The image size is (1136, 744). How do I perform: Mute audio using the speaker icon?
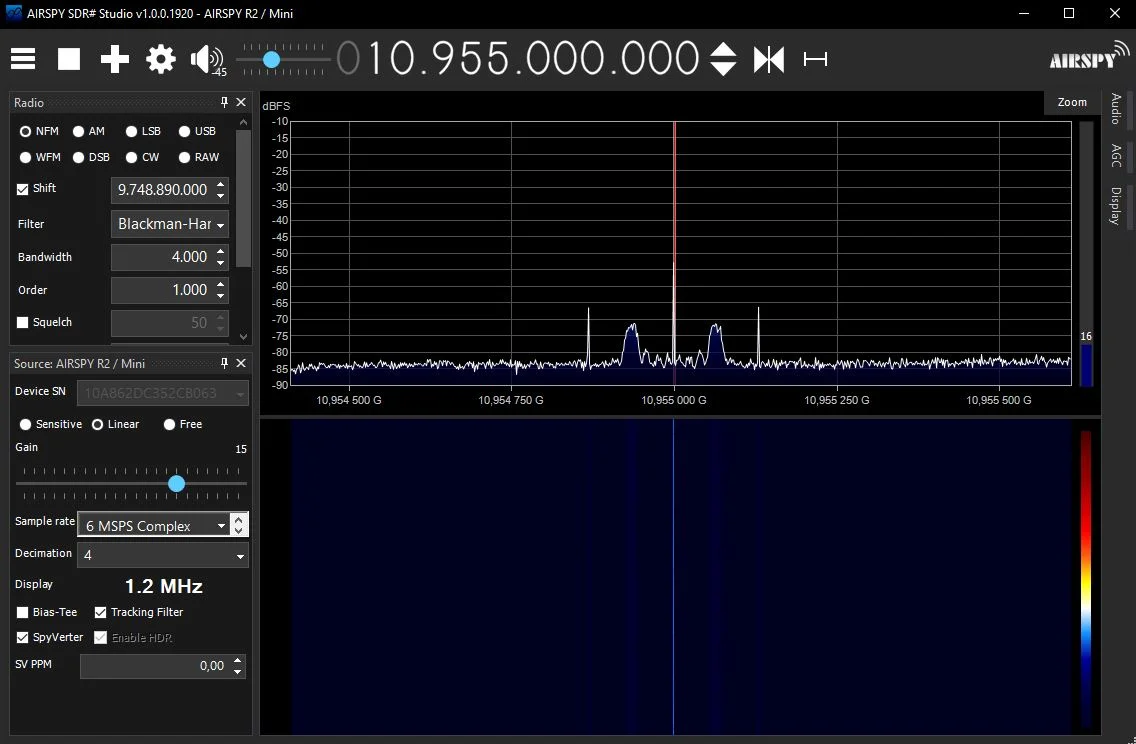(x=206, y=59)
